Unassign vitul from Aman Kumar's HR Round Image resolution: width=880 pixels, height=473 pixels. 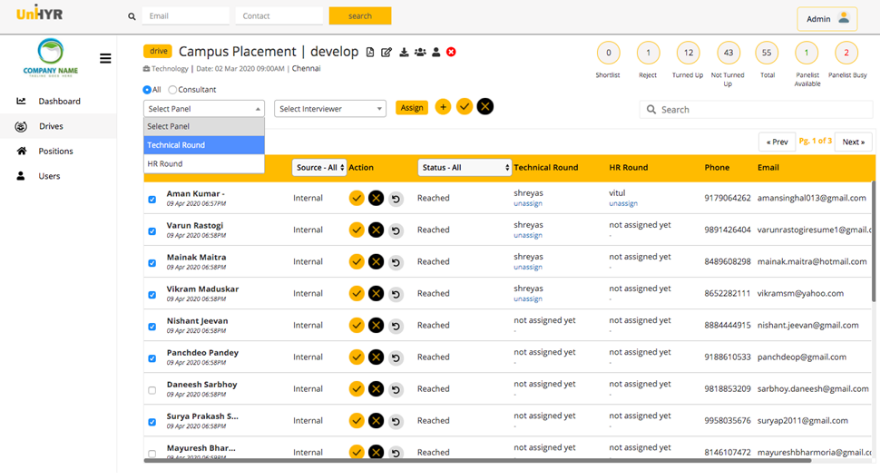coord(623,204)
